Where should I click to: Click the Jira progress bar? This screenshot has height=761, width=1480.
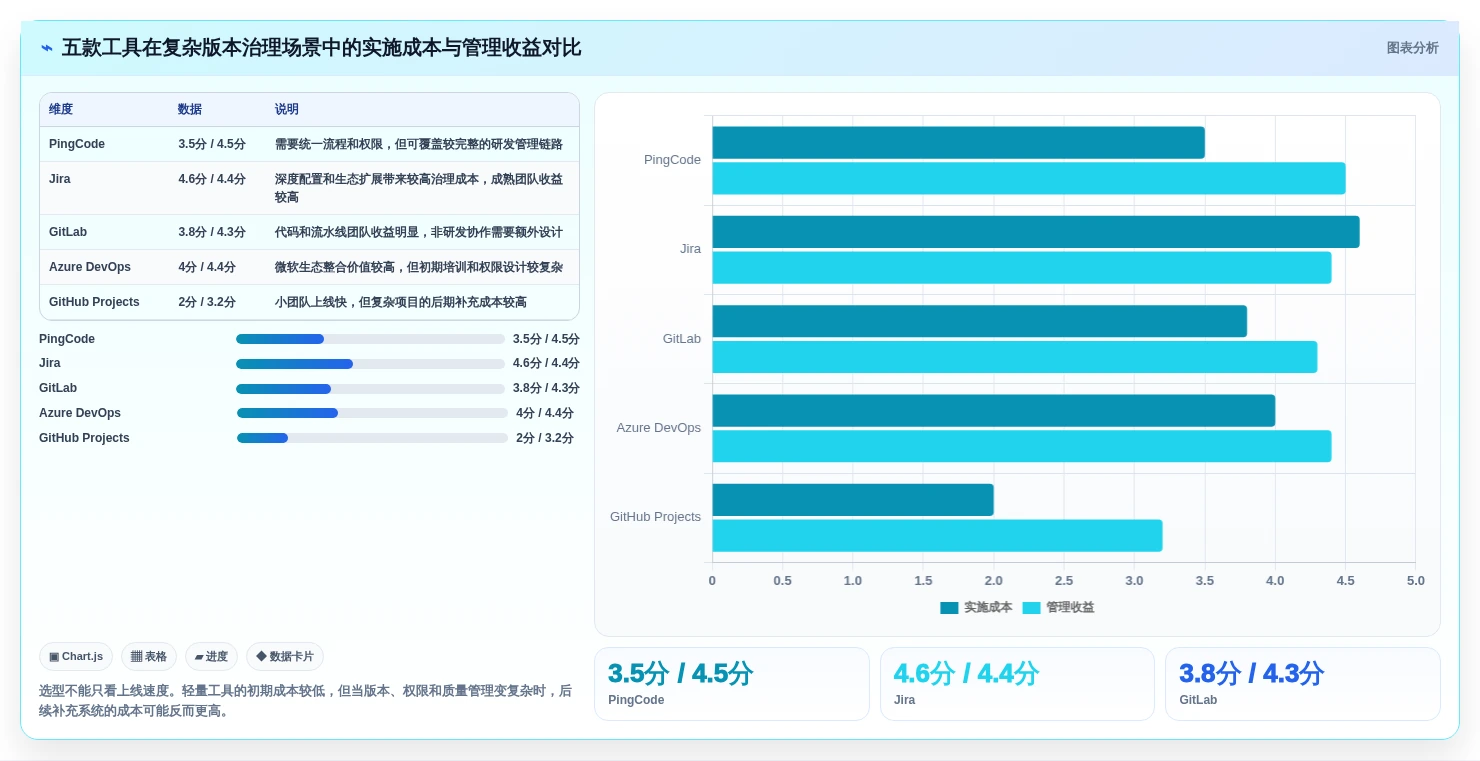click(x=370, y=363)
